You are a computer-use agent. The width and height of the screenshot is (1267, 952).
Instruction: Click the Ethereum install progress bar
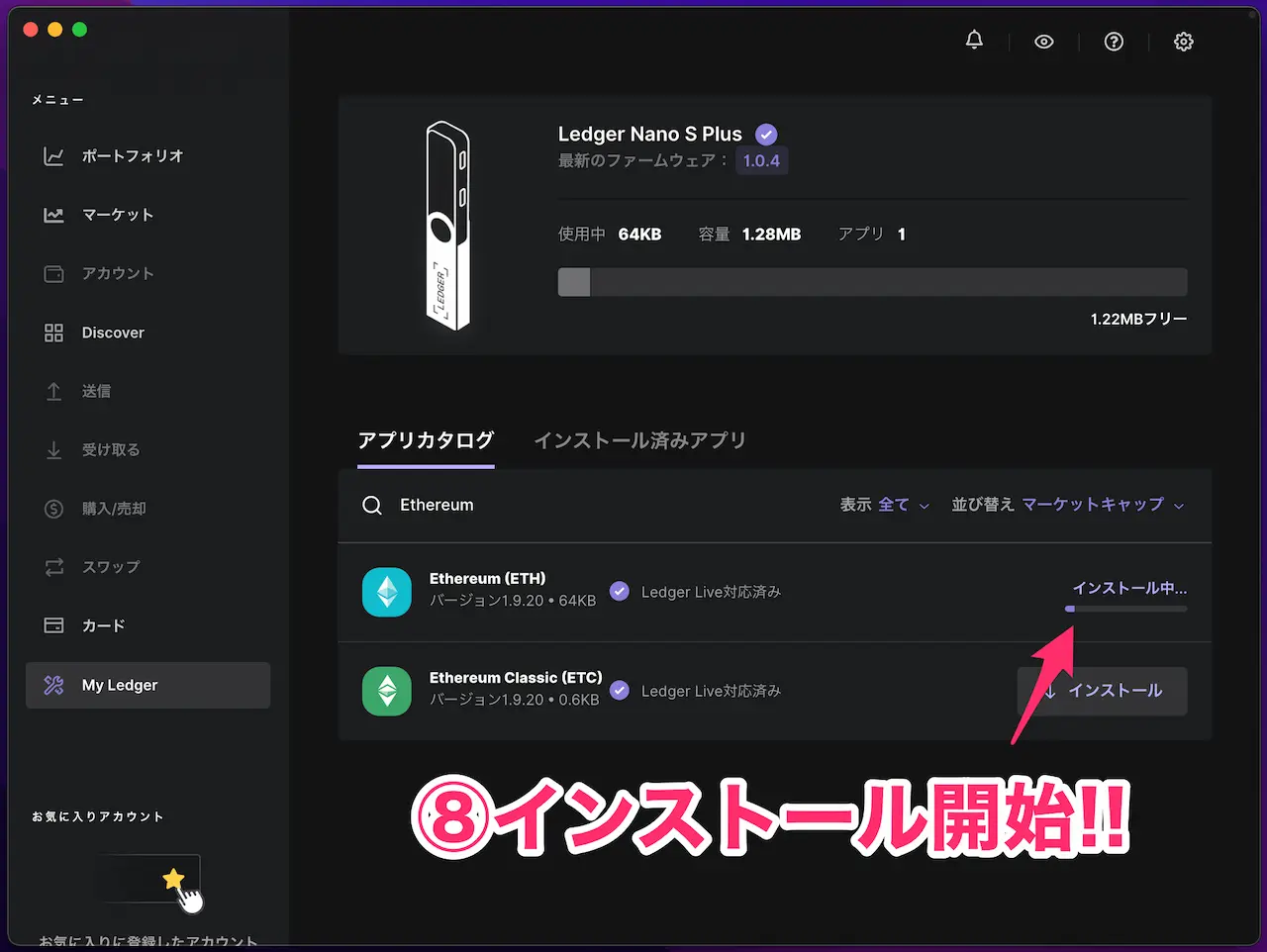(1125, 609)
